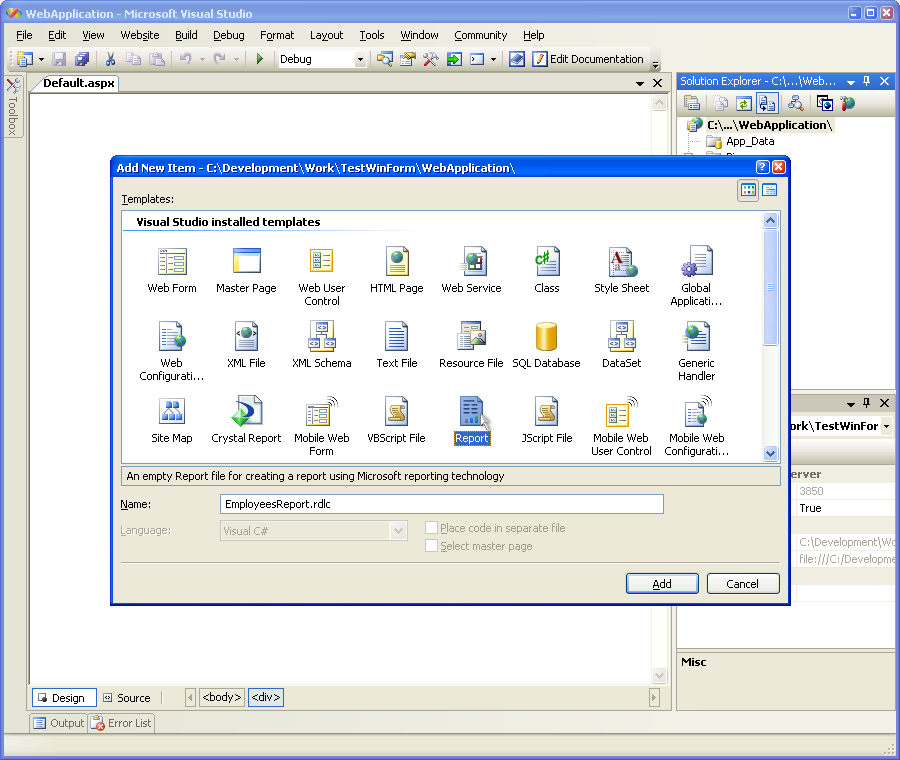Screen dimensions: 900x760
Task: Open the Language Visual C# dropdown
Action: pos(398,530)
